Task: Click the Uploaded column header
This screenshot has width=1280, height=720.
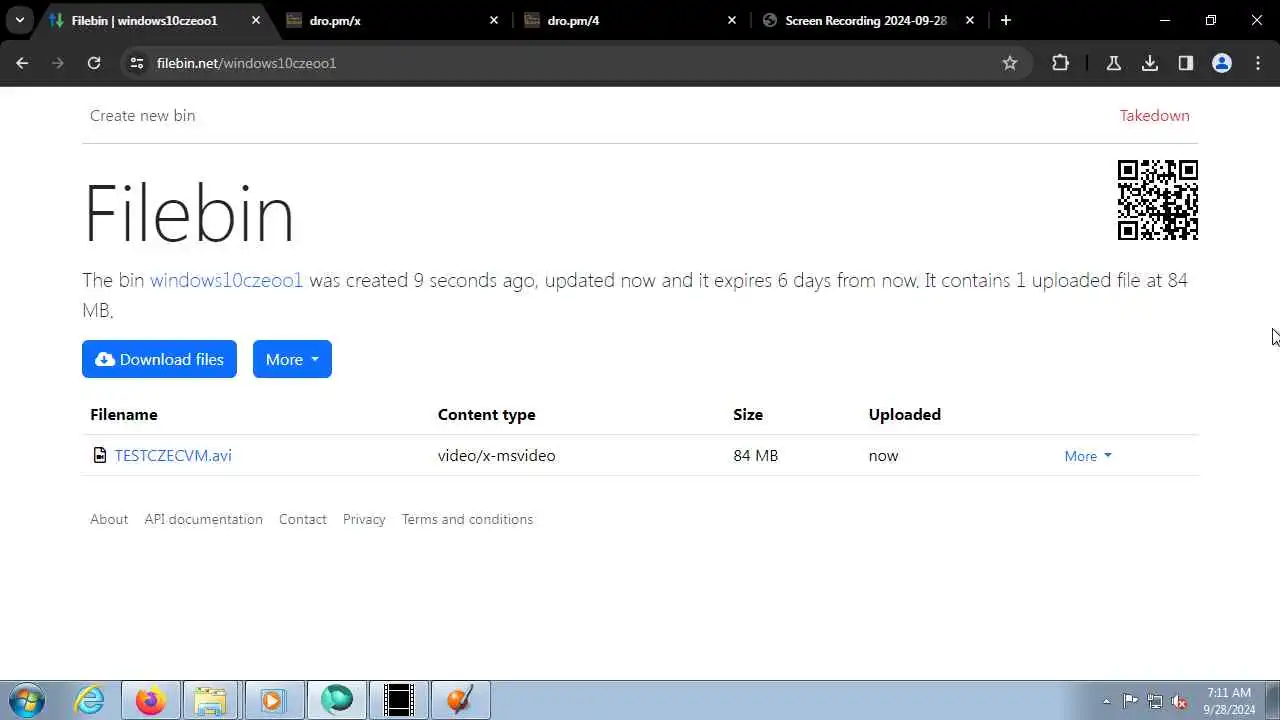Action: (x=904, y=415)
